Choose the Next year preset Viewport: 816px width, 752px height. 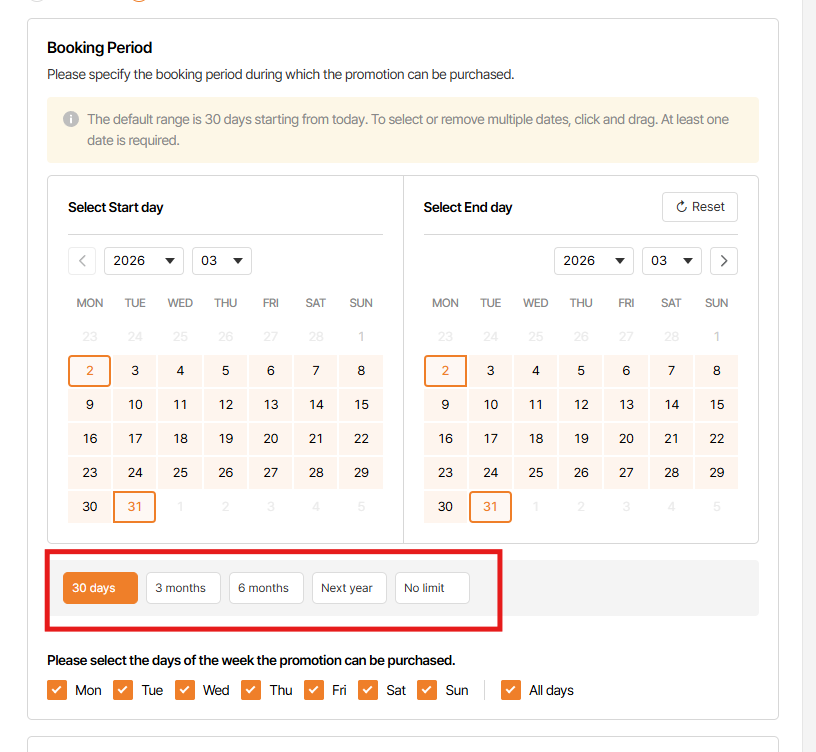pos(349,588)
